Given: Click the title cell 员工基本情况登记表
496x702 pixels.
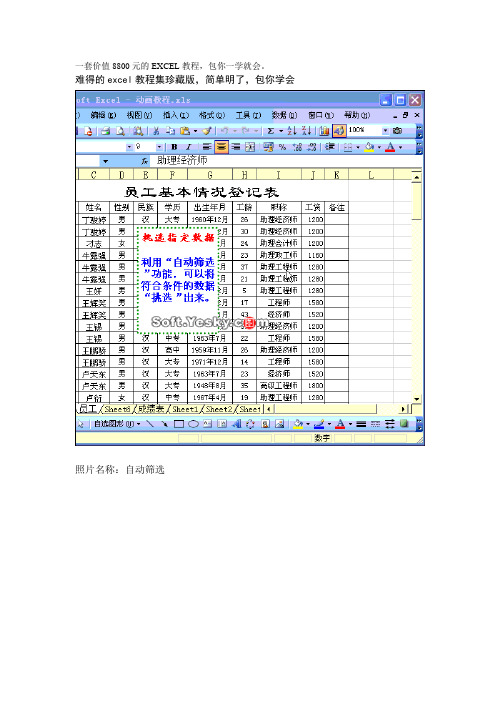Looking at the screenshot, I should click(x=201, y=192).
